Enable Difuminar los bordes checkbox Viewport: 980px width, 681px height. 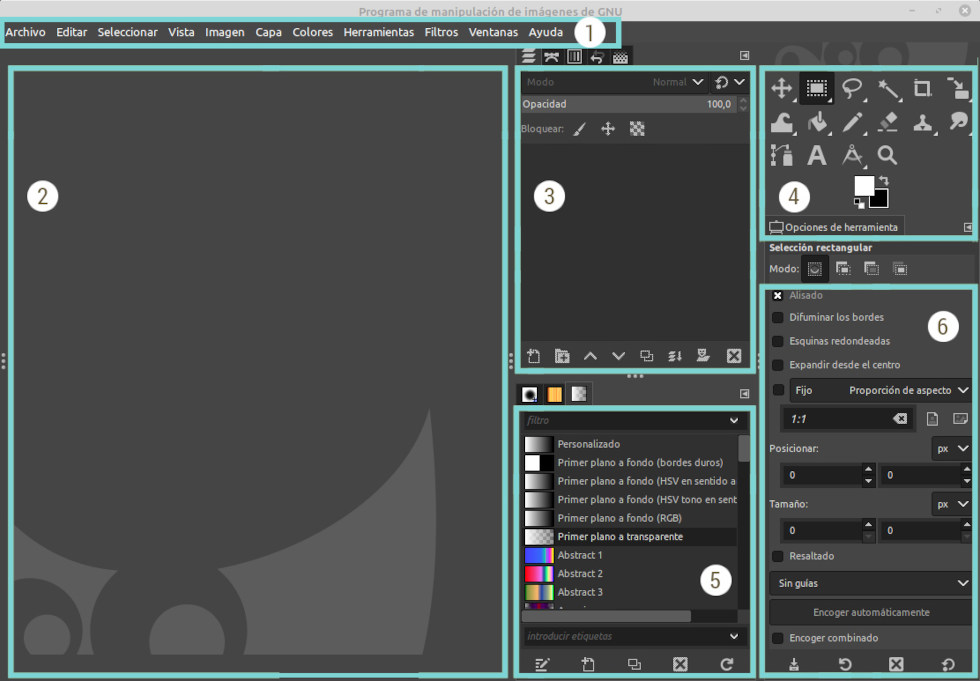click(x=778, y=317)
